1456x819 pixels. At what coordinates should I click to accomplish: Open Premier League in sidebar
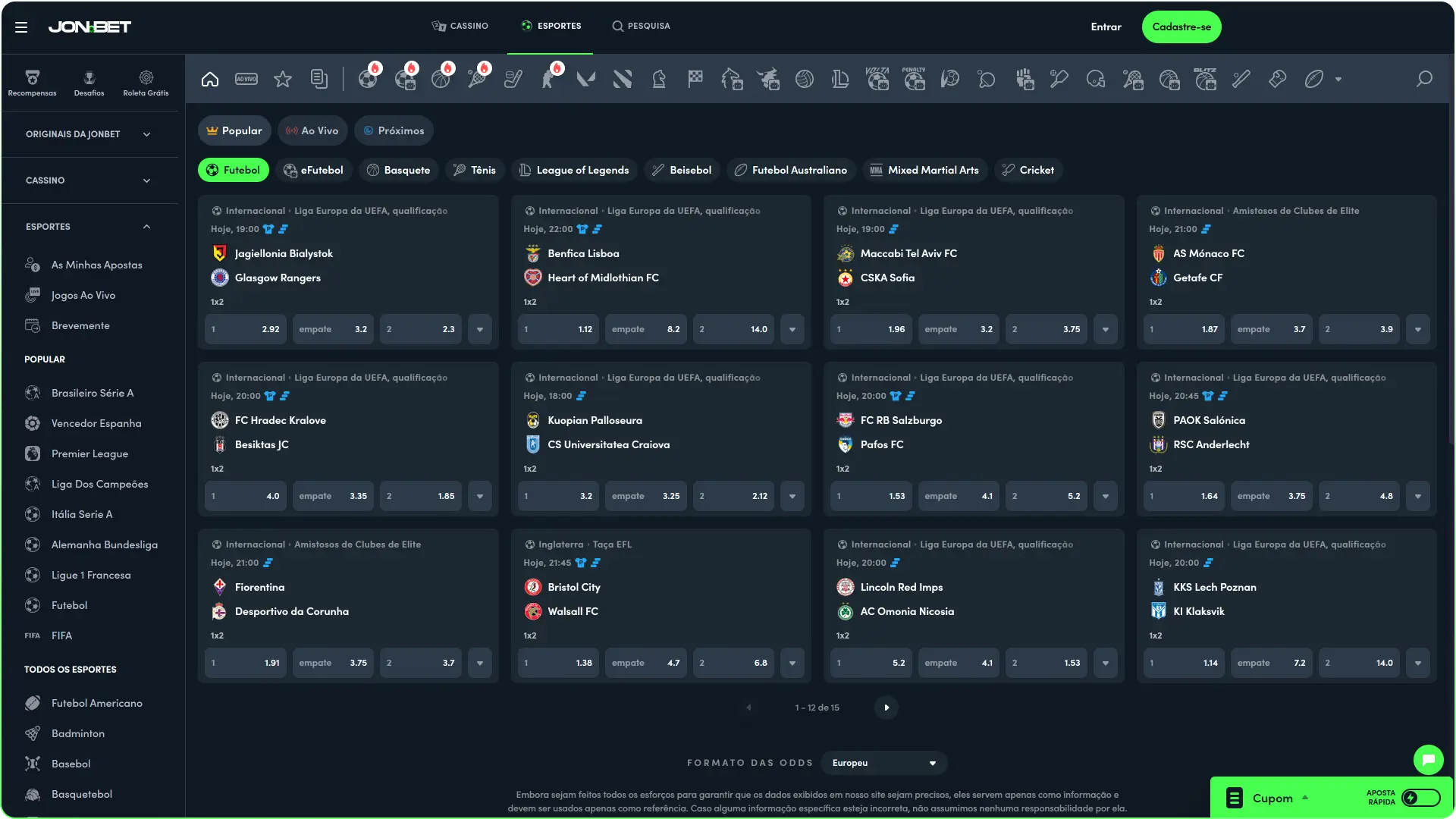click(x=89, y=453)
